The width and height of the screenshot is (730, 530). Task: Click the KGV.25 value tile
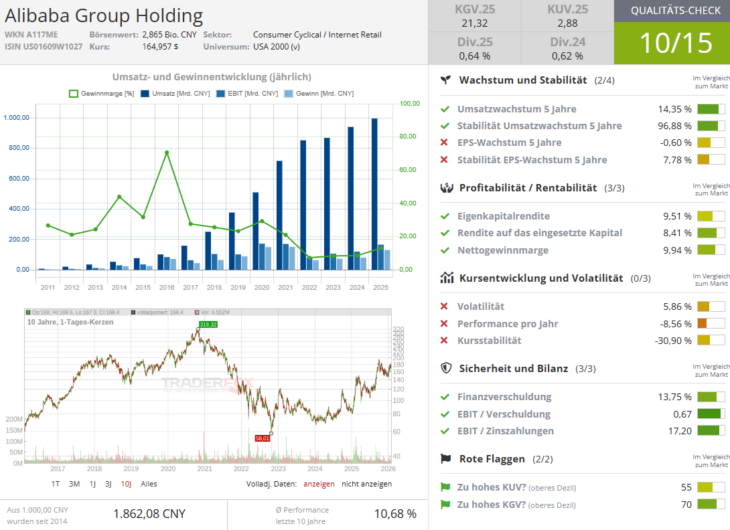(475, 17)
